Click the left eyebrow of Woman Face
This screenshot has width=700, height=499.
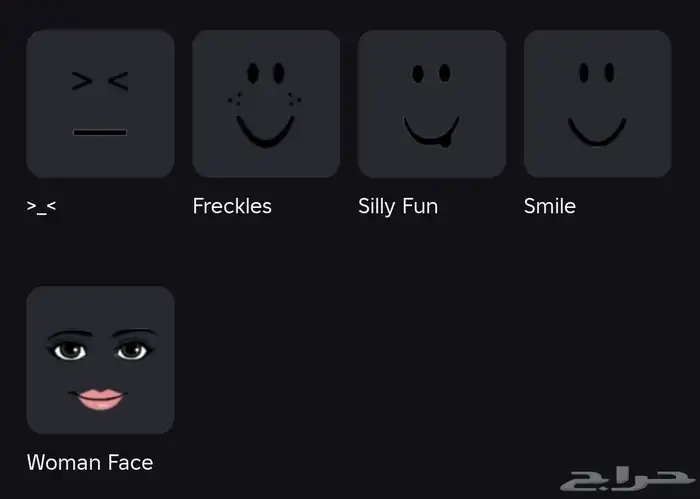(x=70, y=334)
